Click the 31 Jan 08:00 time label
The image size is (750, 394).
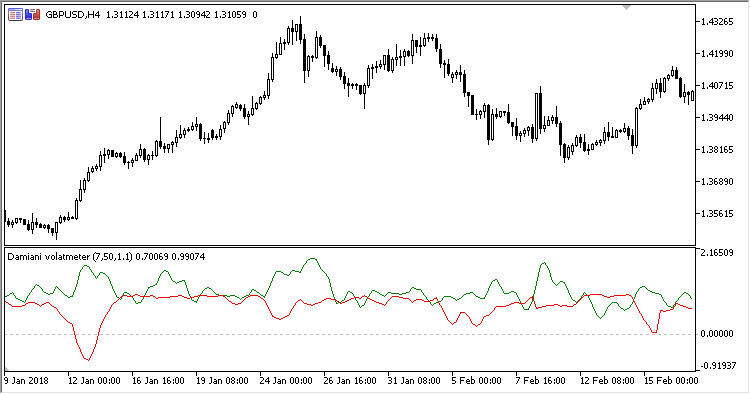[414, 381]
